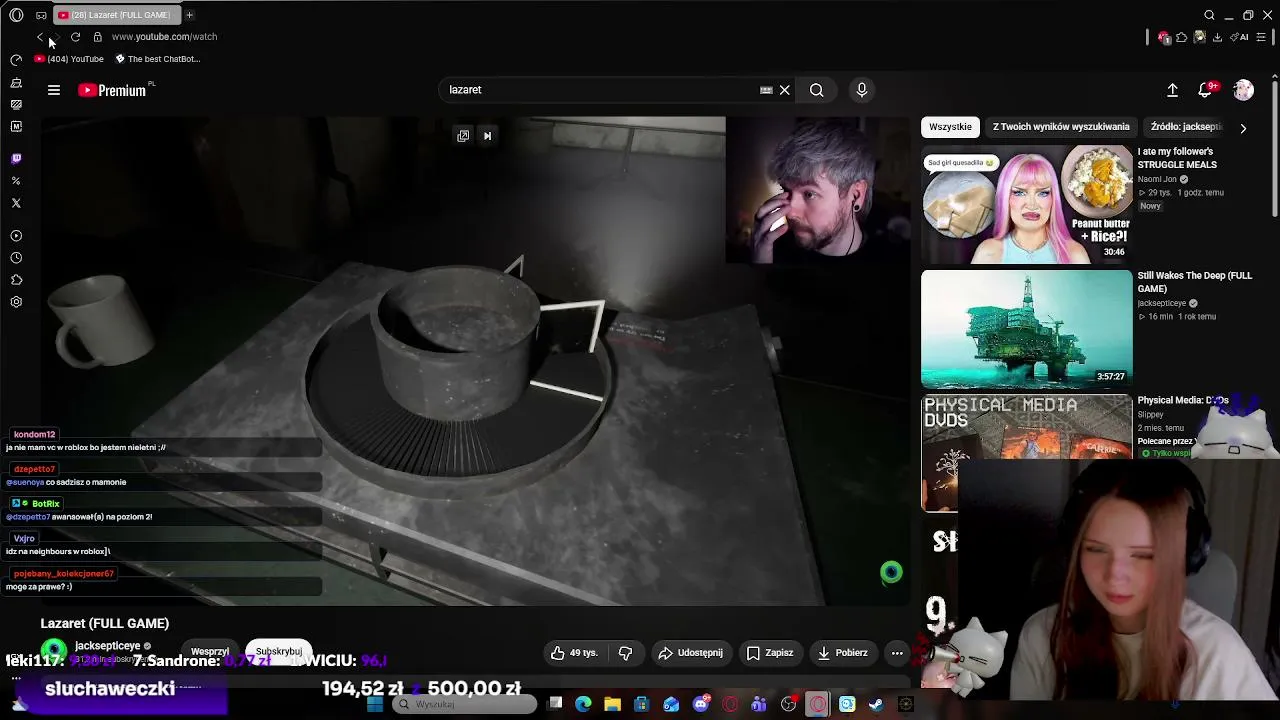Open a new browser tab

coord(189,15)
